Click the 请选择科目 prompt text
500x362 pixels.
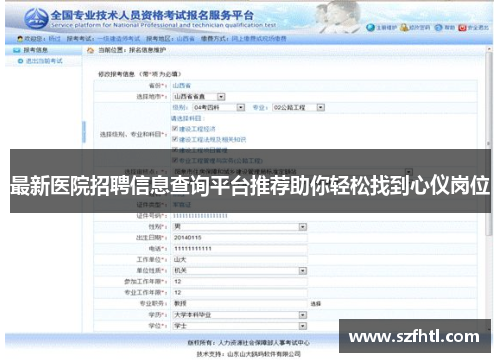coord(188,118)
